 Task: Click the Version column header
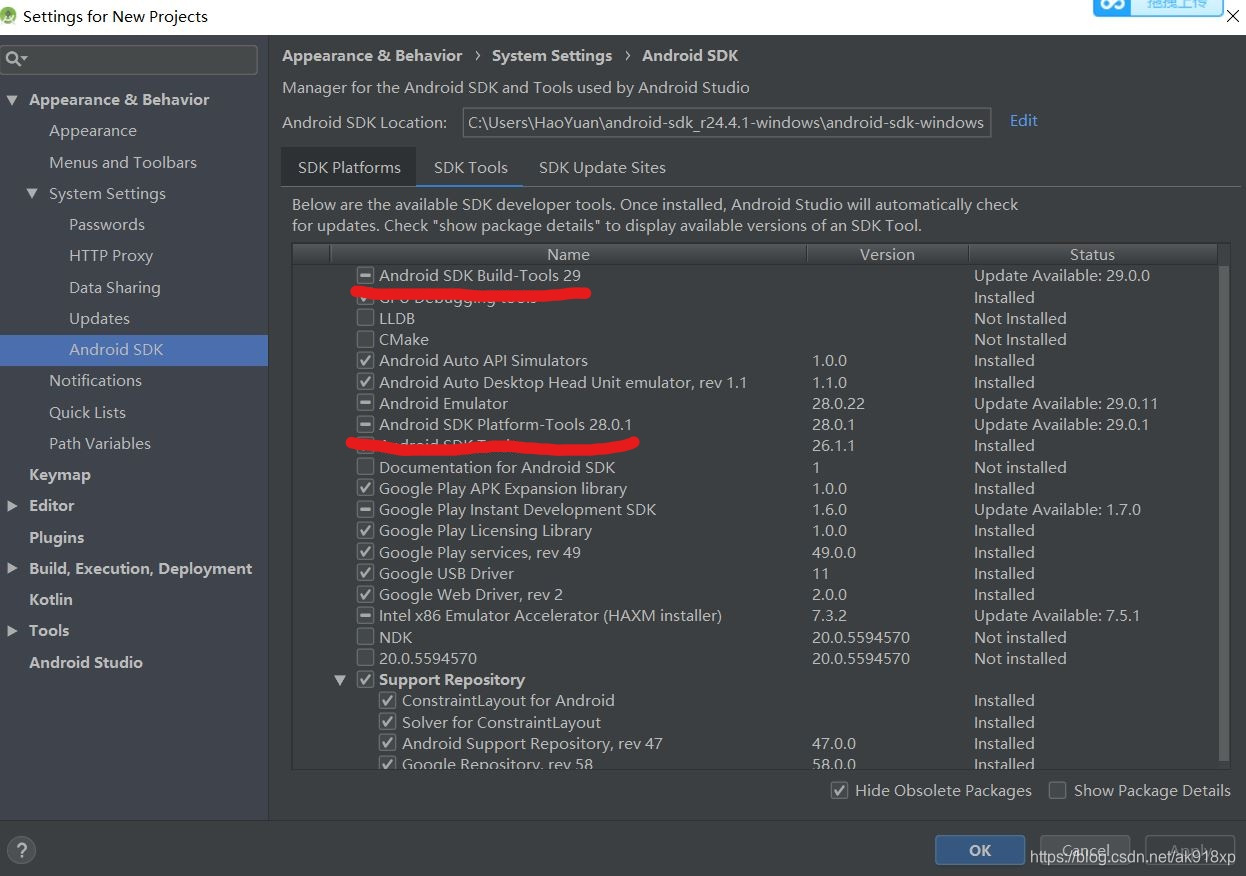[887, 255]
